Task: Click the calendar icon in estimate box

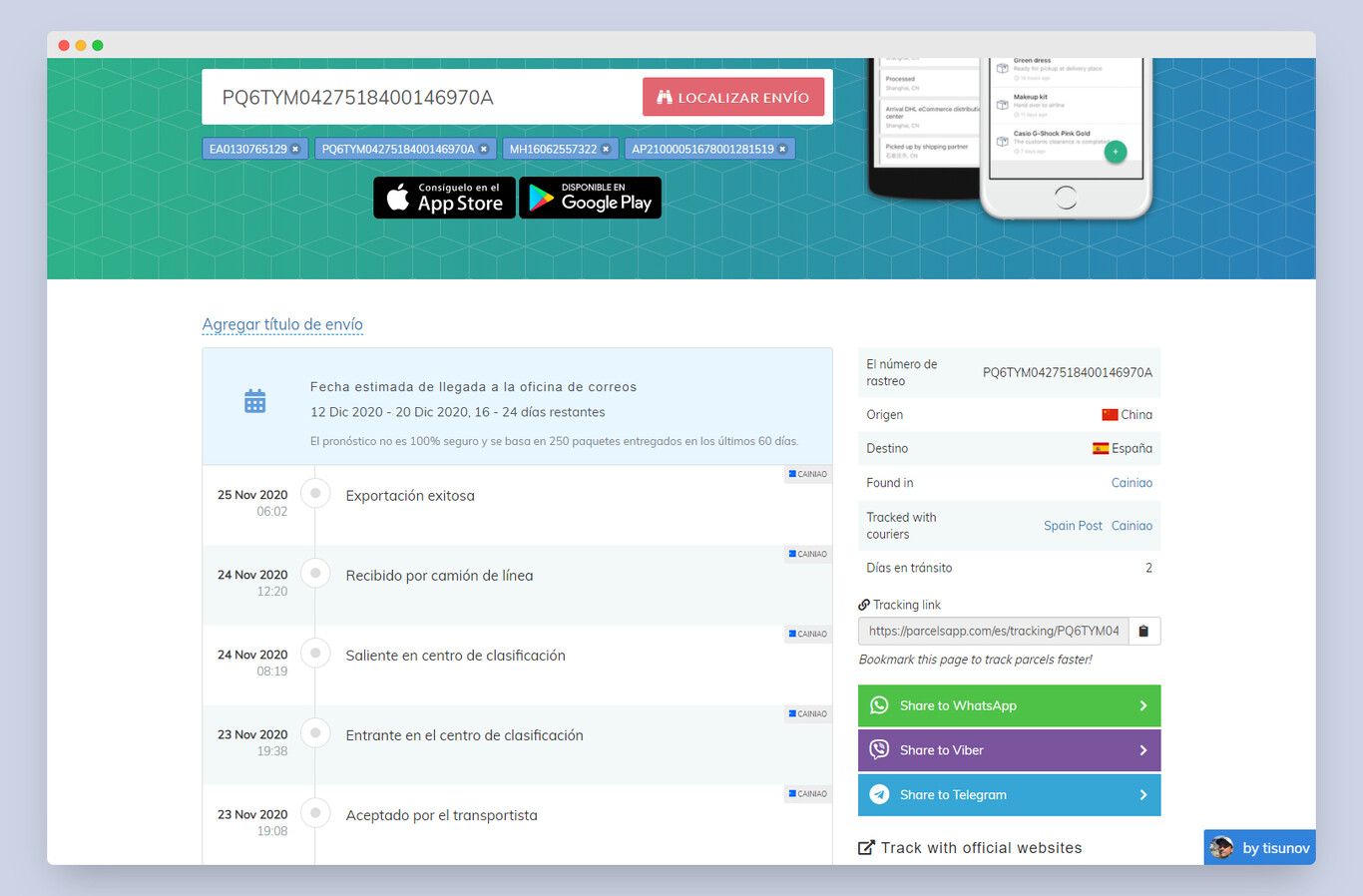Action: click(255, 401)
